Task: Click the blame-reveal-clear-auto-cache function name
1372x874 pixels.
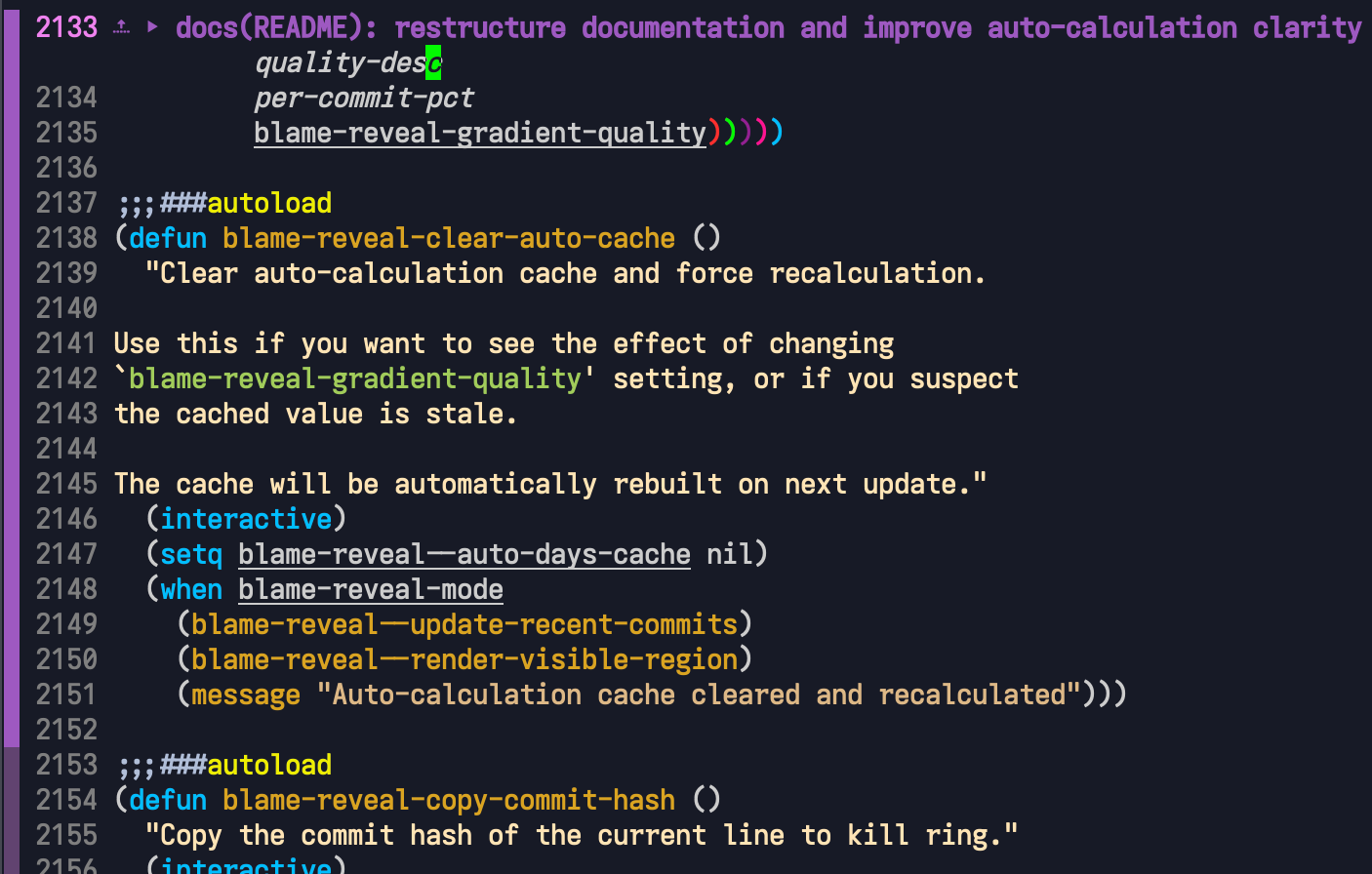Action: 448,238
